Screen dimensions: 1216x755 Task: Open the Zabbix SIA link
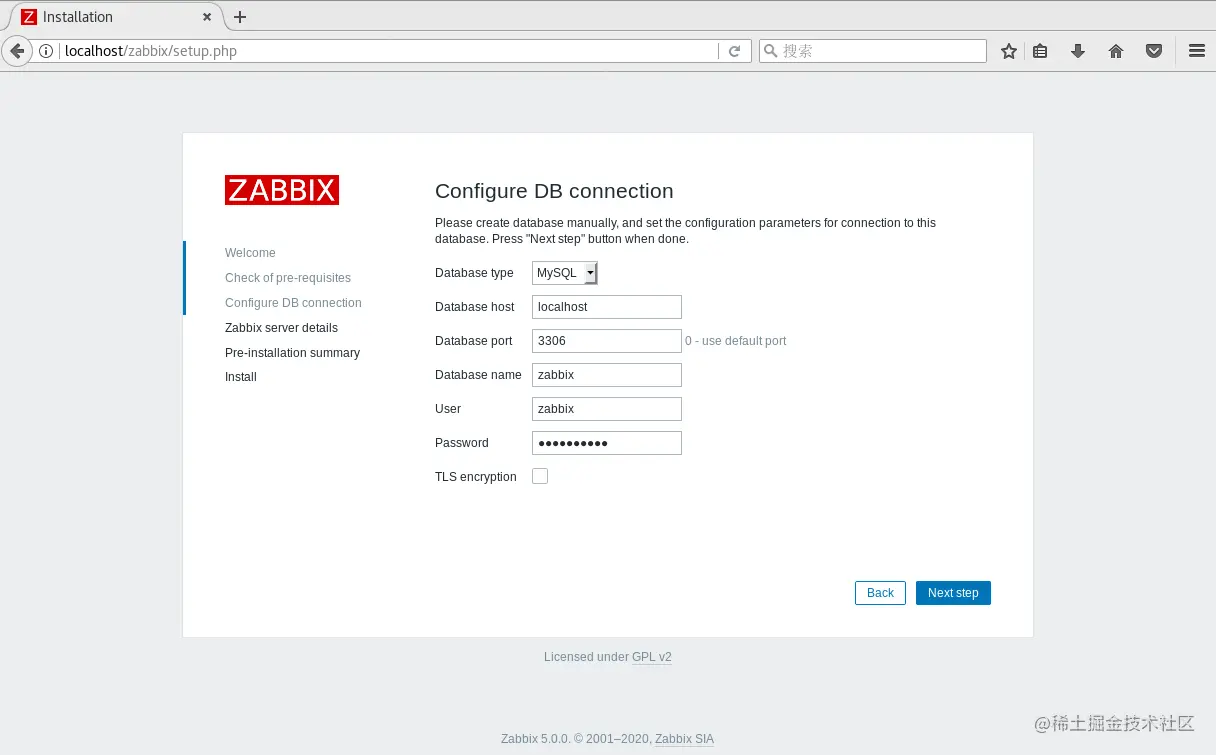click(685, 739)
